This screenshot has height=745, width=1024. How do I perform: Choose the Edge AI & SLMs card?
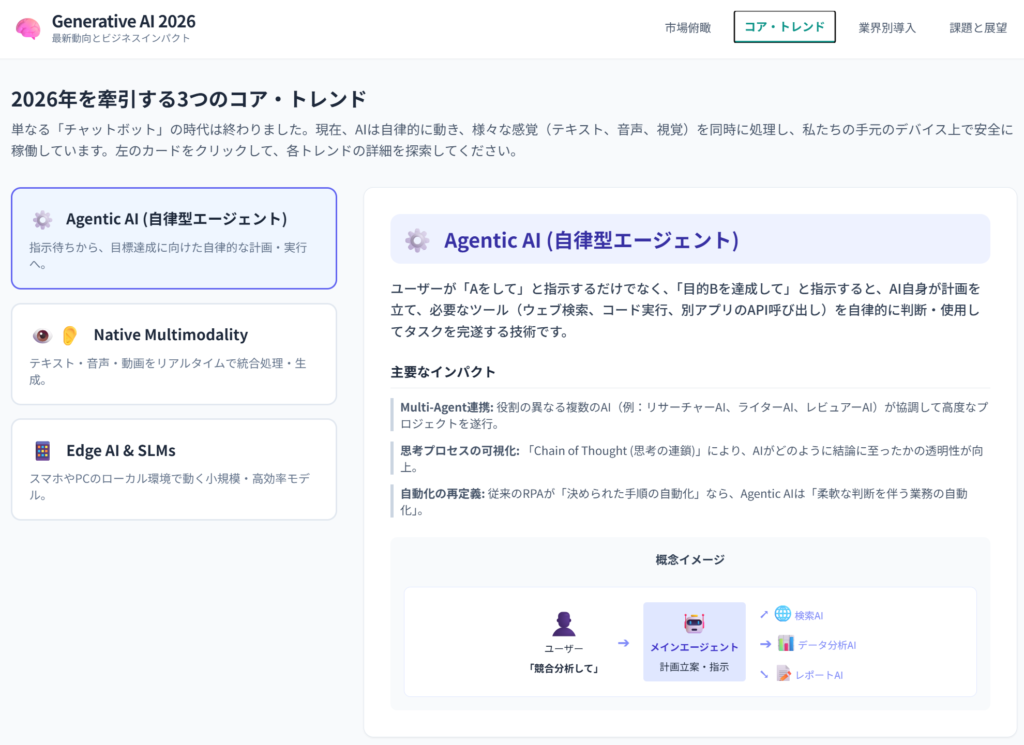(x=174, y=470)
